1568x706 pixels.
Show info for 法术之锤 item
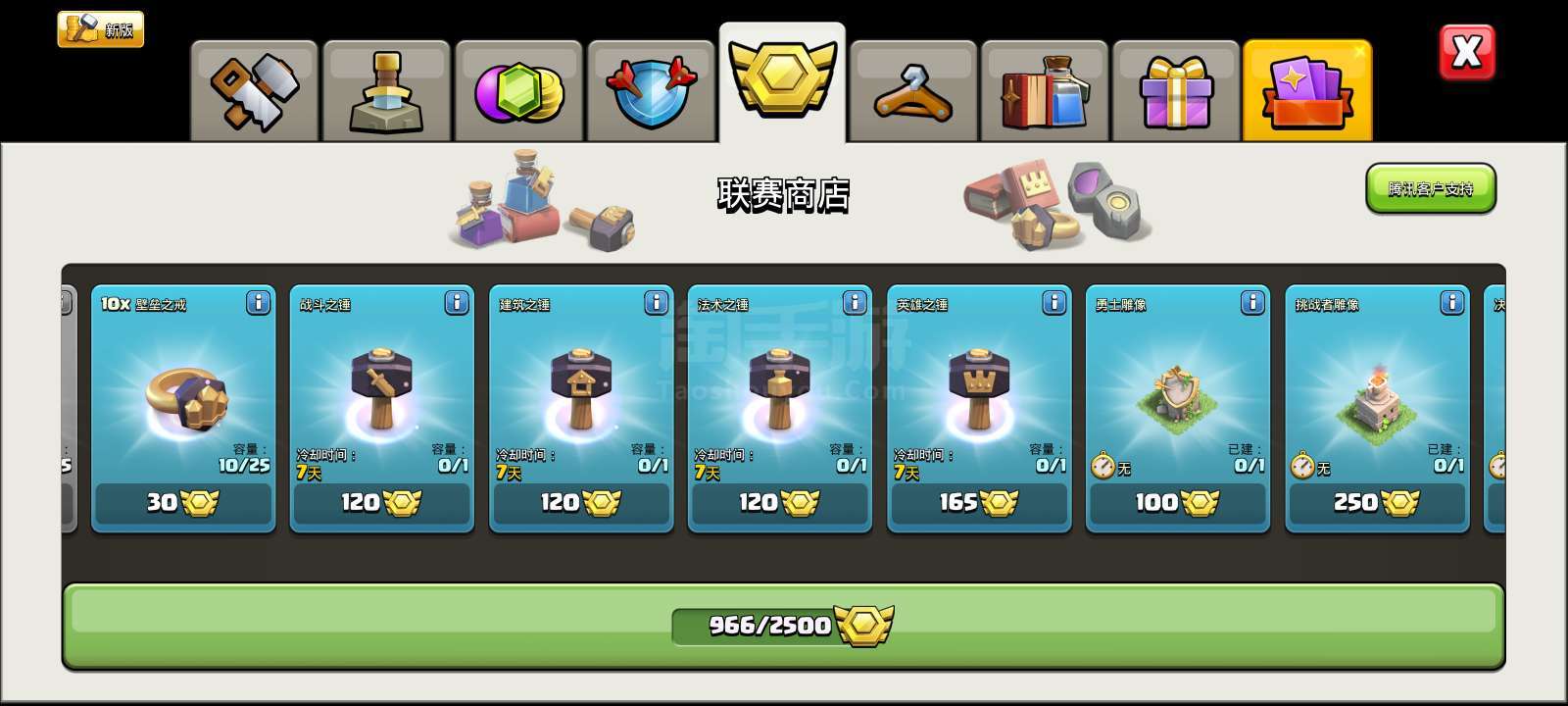[x=855, y=302]
